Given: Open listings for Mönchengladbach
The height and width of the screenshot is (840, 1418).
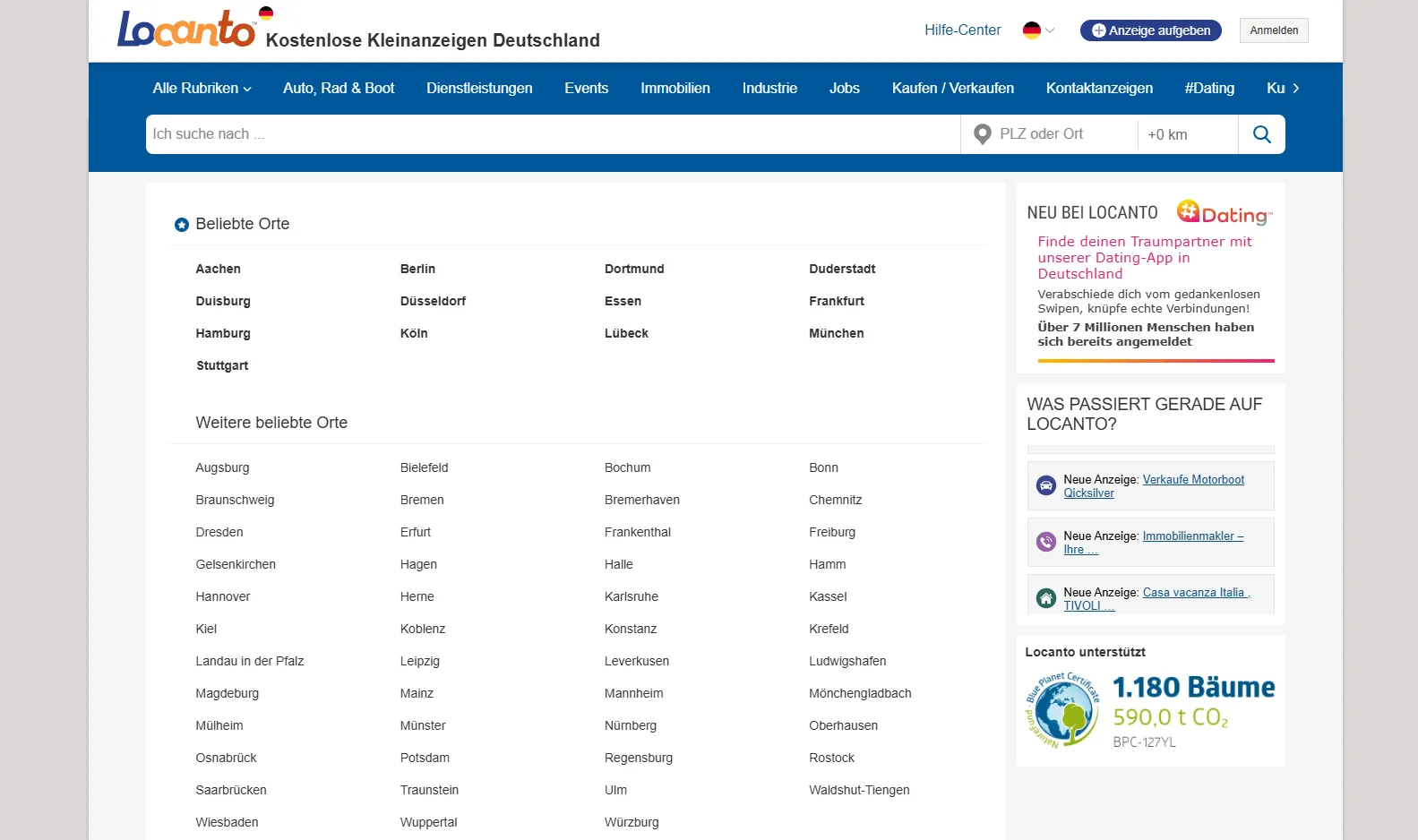Looking at the screenshot, I should tap(860, 693).
